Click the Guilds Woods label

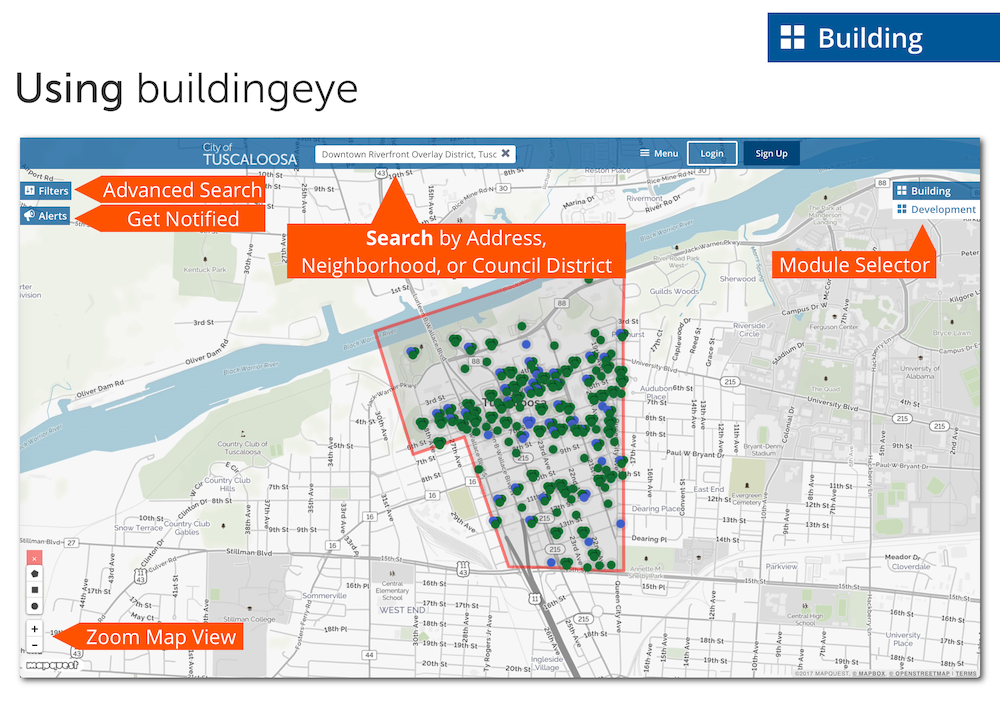[x=673, y=291]
